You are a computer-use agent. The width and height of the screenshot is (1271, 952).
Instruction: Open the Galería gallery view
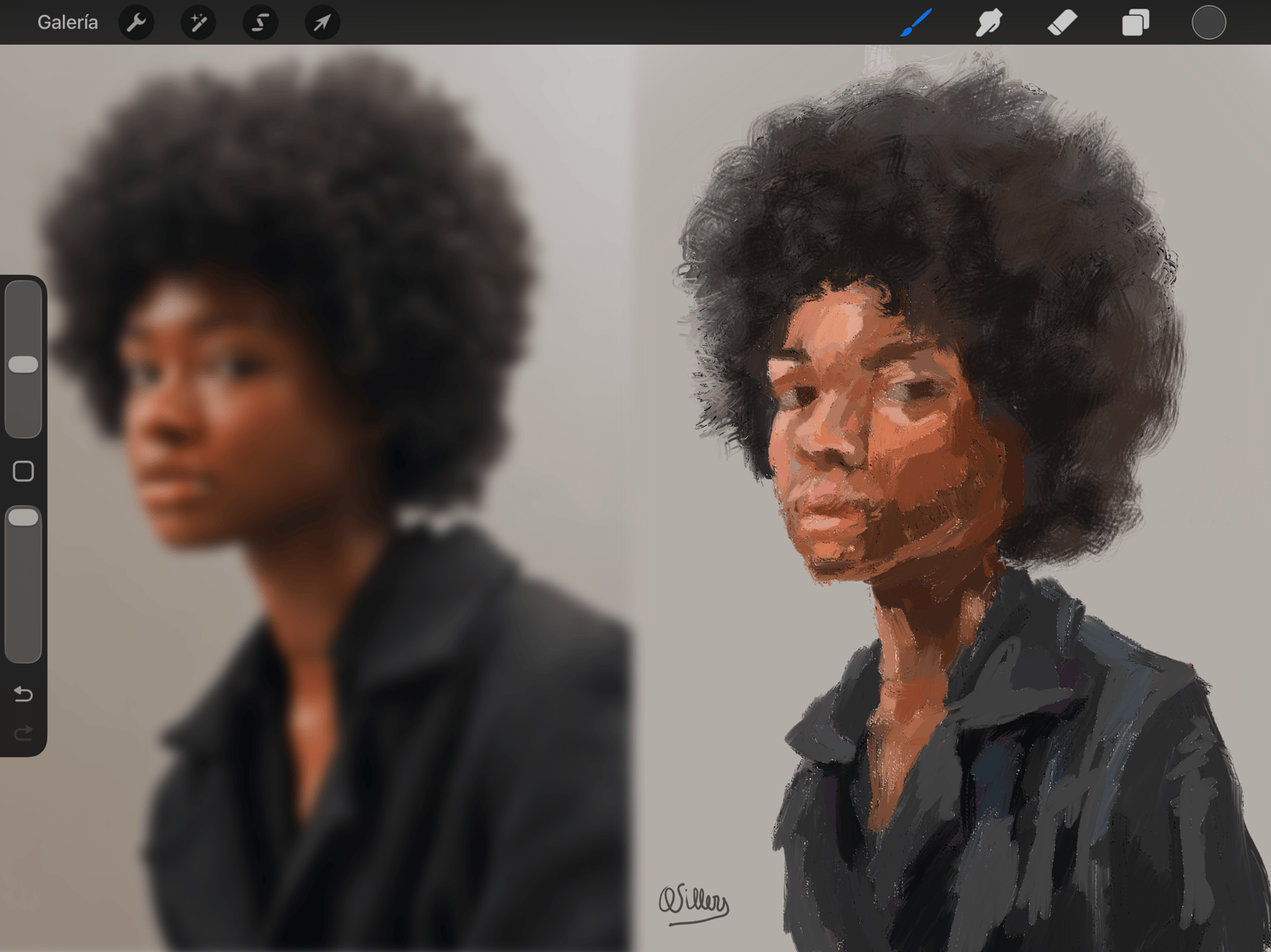click(x=68, y=22)
